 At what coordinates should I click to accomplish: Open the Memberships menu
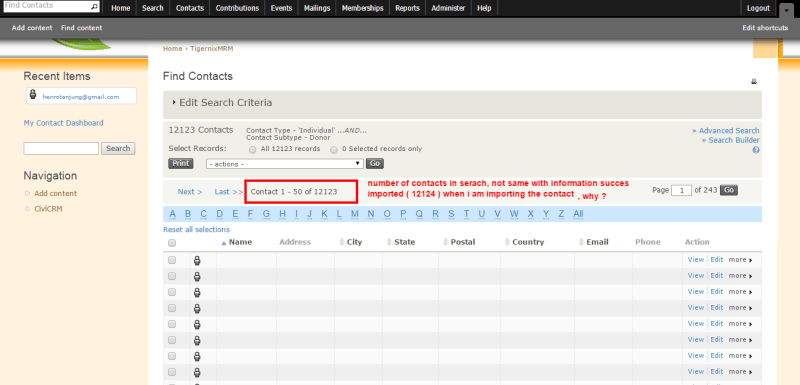tap(363, 8)
